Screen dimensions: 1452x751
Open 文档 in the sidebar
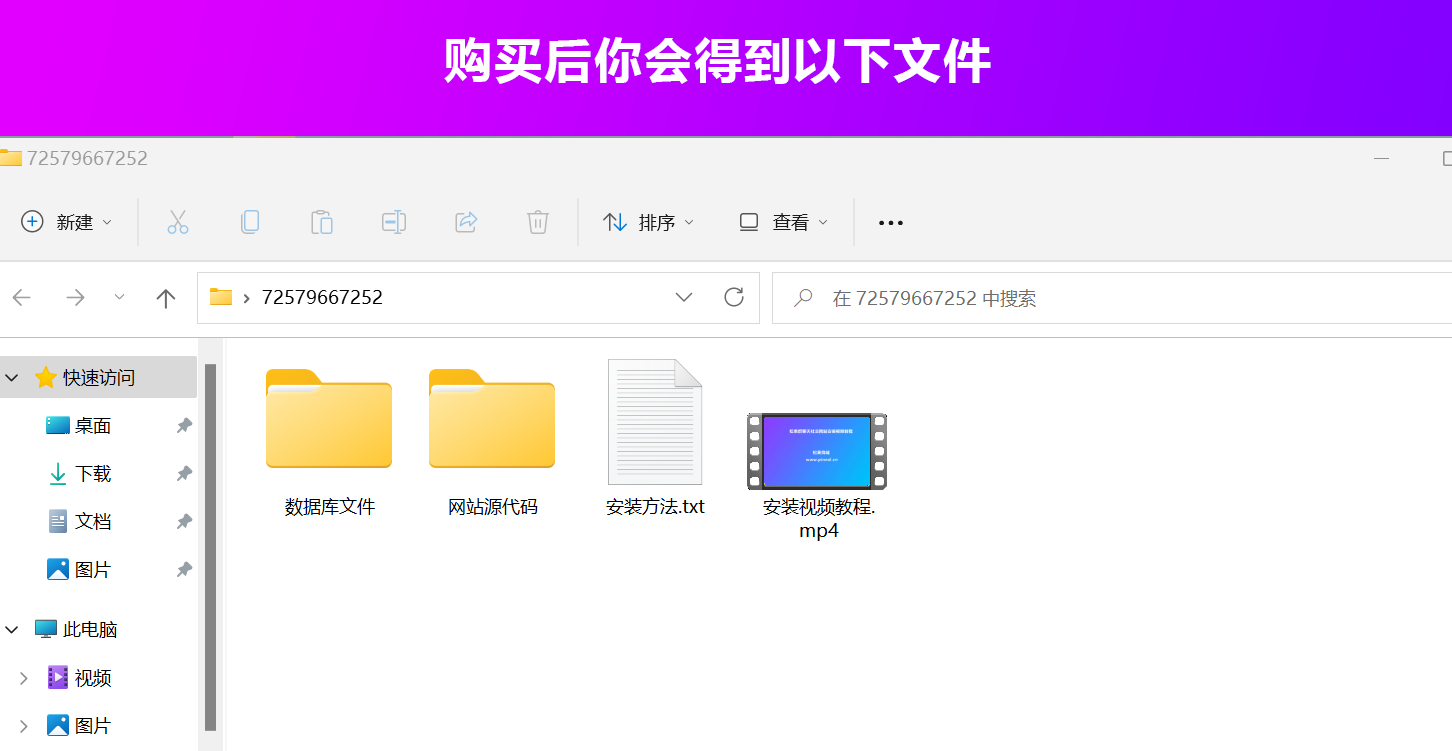coord(92,522)
